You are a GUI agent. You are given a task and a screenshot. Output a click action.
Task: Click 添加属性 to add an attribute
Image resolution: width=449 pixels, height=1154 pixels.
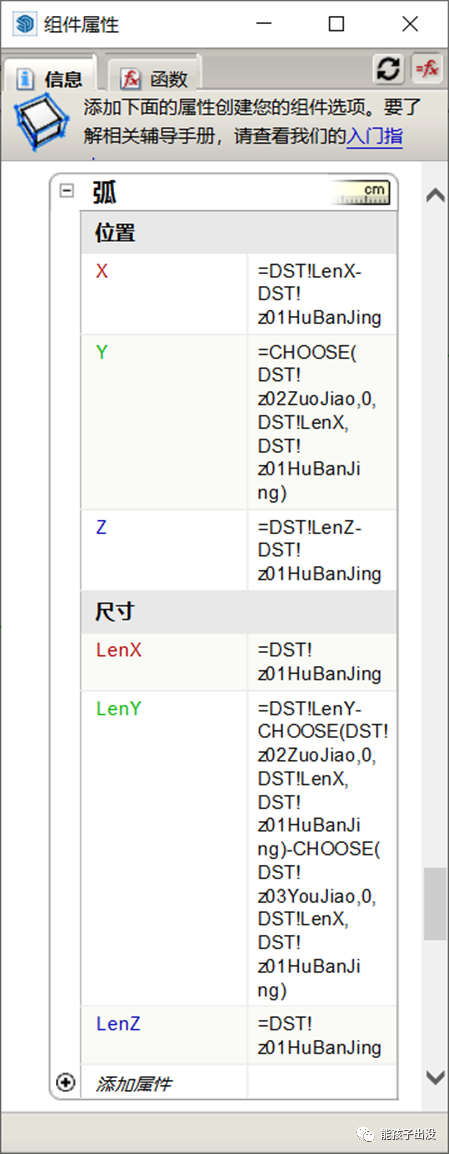click(134, 1083)
